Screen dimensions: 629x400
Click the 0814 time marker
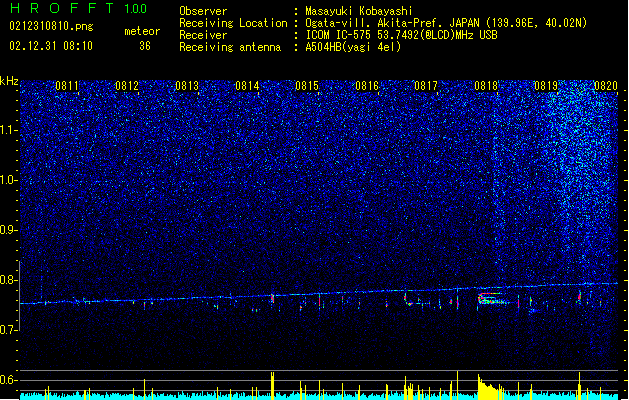(247, 86)
